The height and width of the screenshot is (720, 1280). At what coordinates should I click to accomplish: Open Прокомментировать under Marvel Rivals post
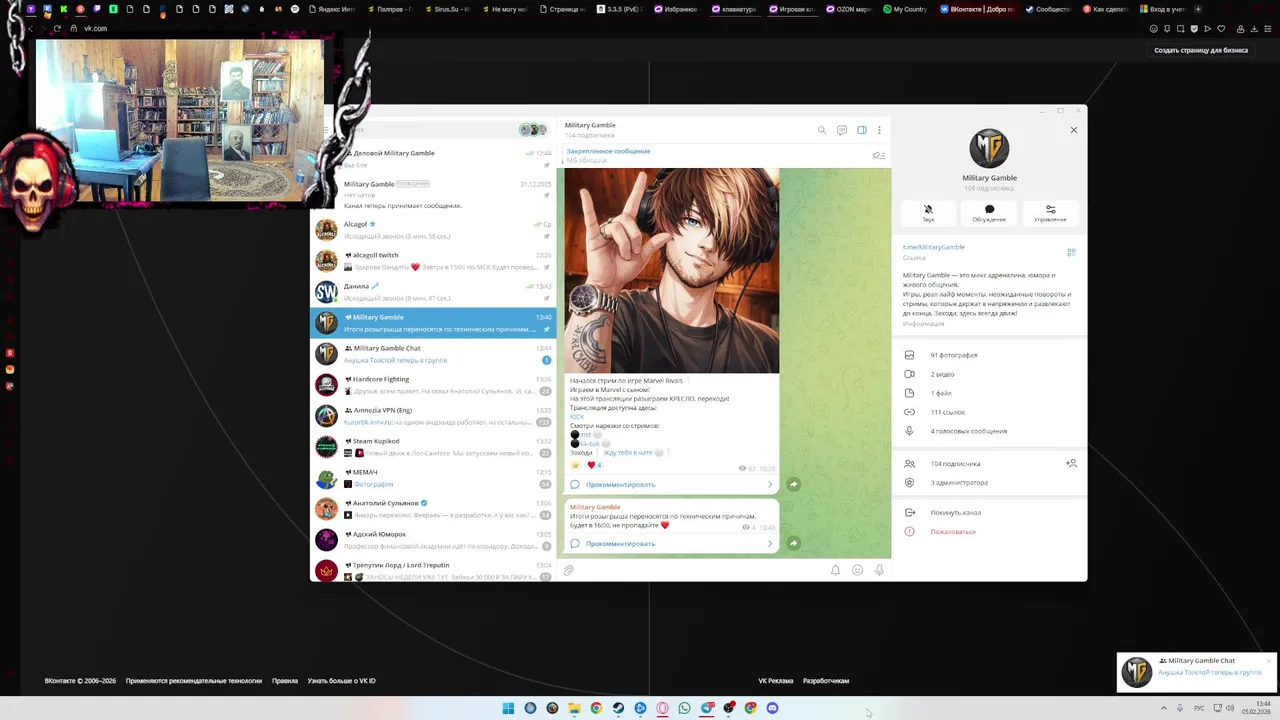pos(672,484)
